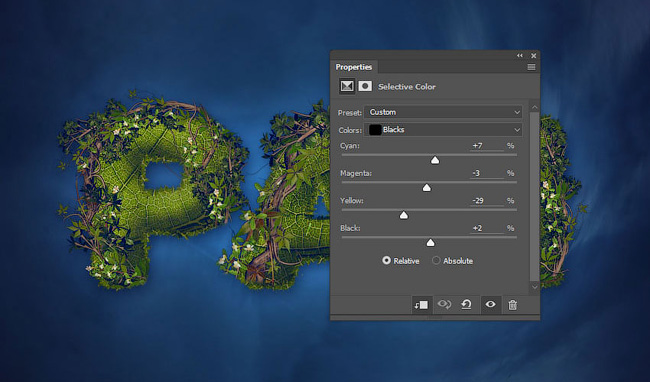This screenshot has height=382, width=650.
Task: Click the Selective Color title text
Action: click(407, 87)
